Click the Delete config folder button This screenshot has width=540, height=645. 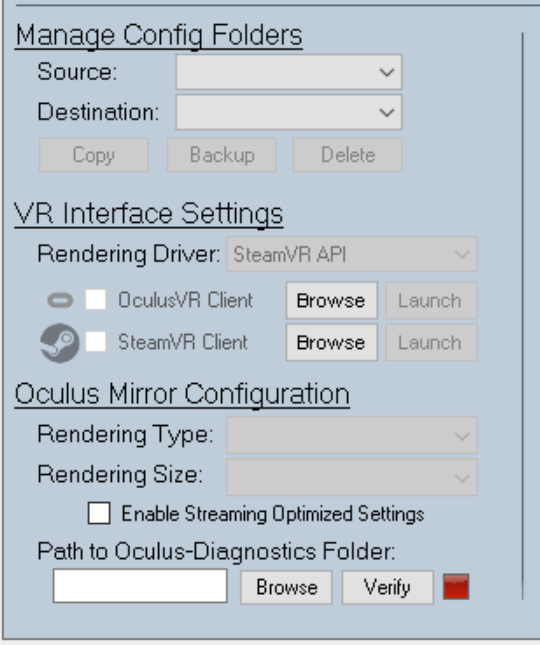(x=348, y=155)
